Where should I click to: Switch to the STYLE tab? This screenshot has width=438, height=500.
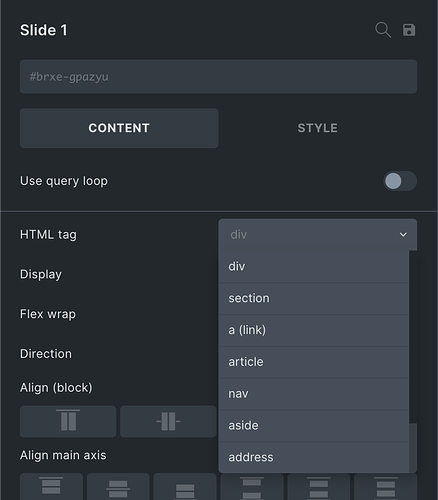(x=318, y=128)
